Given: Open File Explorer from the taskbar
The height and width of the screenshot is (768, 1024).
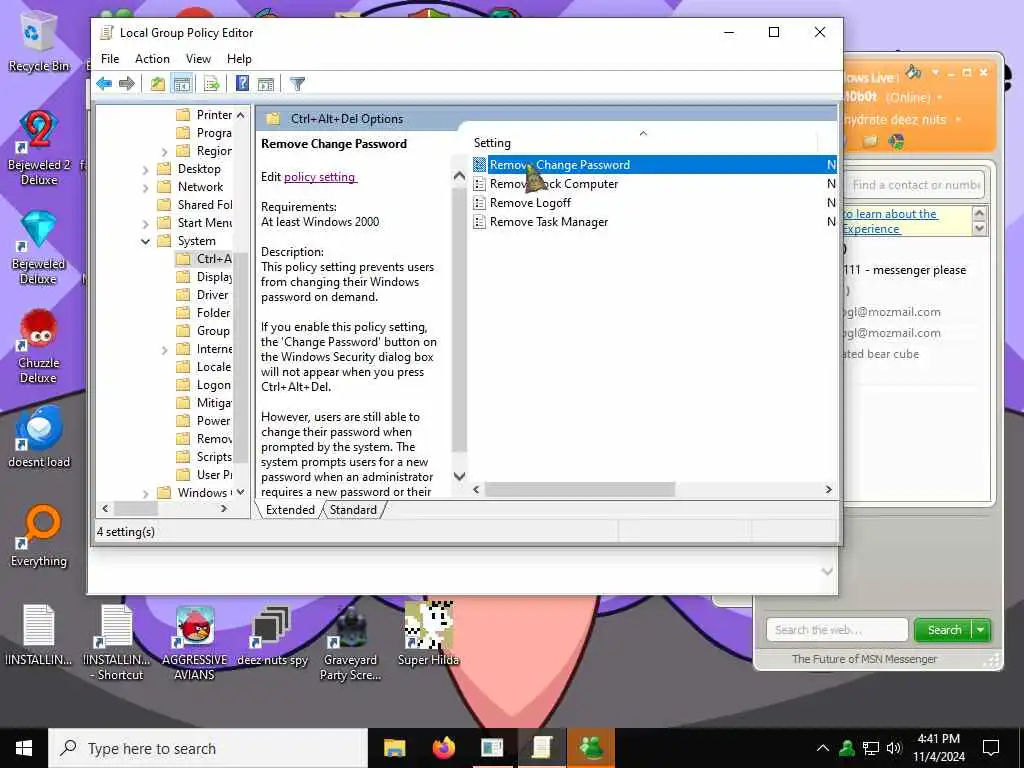Looking at the screenshot, I should (x=394, y=748).
